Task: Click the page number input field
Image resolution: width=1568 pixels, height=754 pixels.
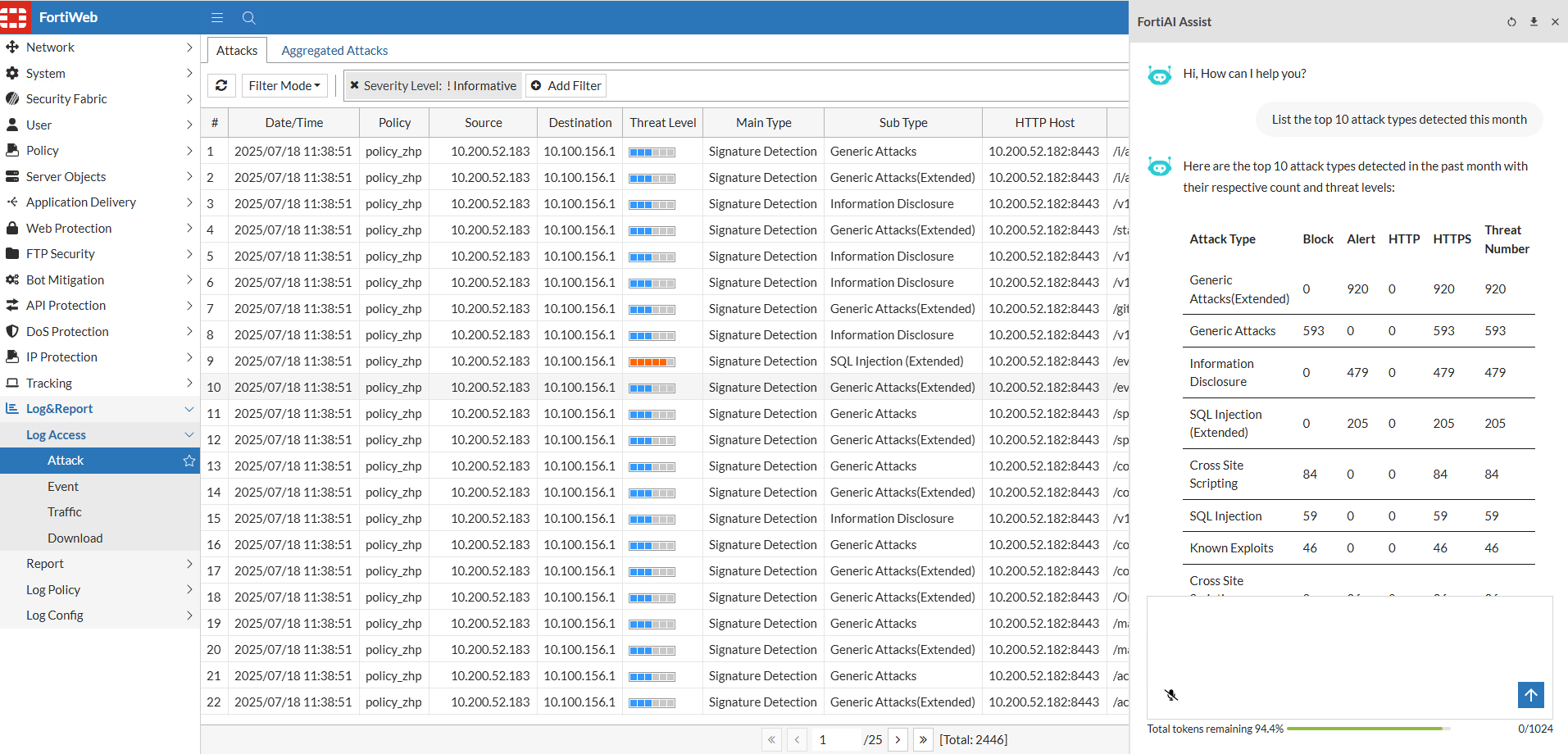Action: click(836, 739)
